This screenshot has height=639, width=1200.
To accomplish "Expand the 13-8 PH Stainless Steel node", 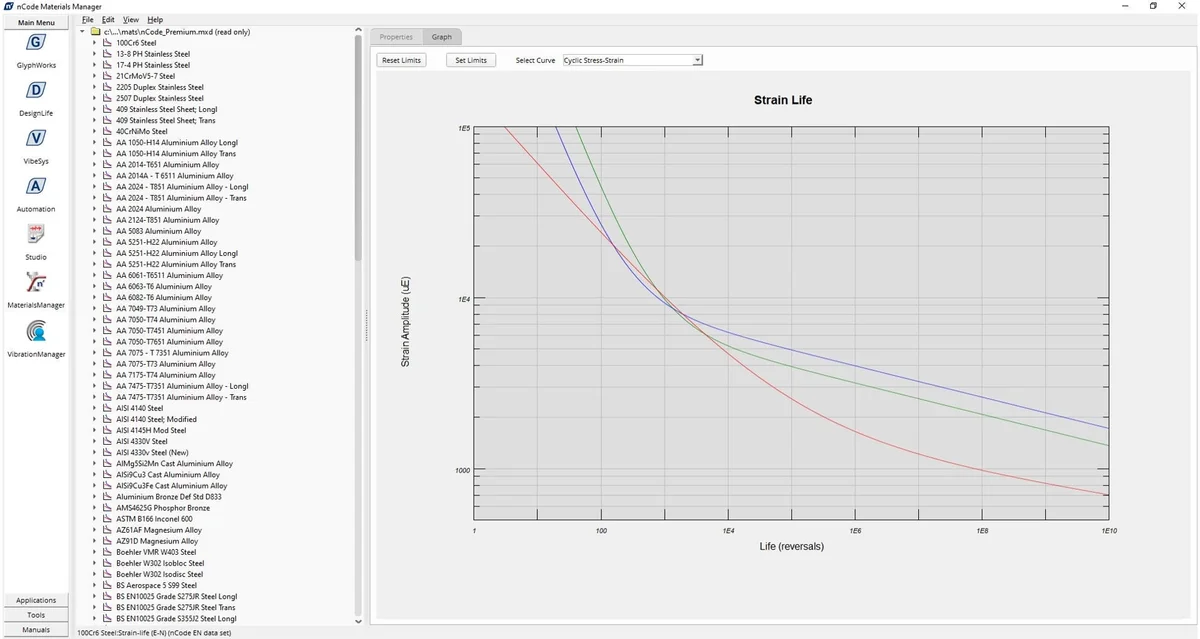I will pyautogui.click(x=94, y=54).
